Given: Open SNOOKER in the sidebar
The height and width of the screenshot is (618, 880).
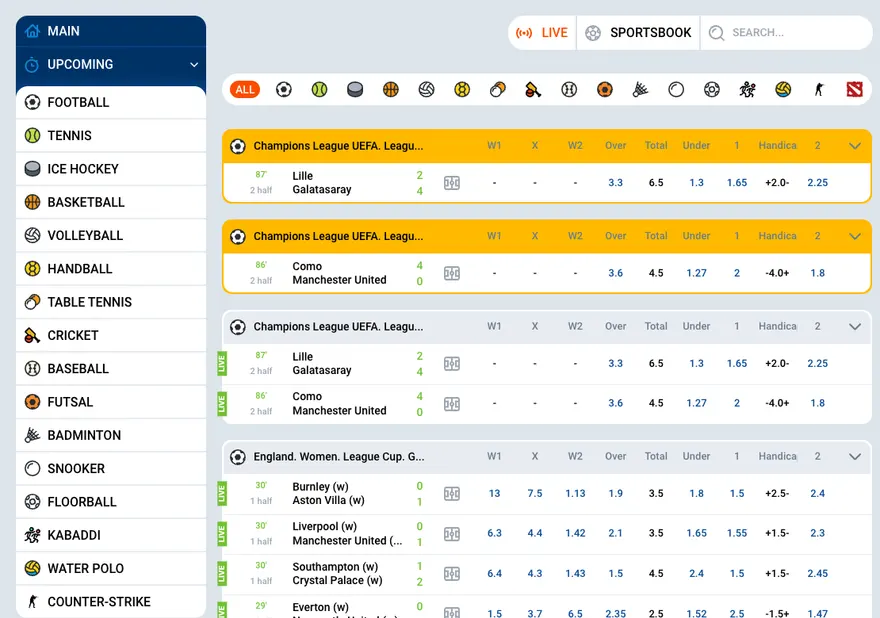Looking at the screenshot, I should click(111, 469).
